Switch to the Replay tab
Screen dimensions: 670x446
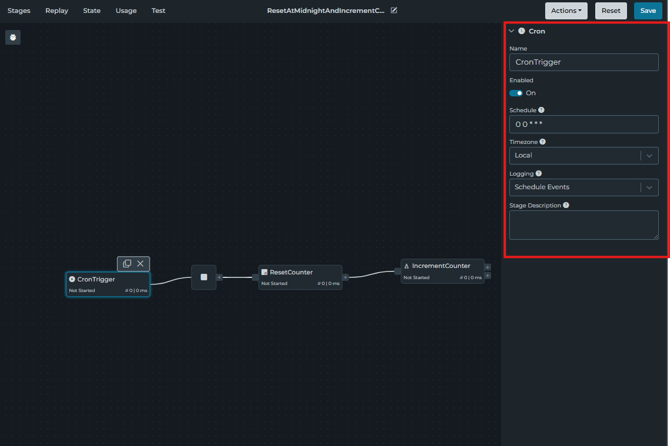tap(57, 11)
